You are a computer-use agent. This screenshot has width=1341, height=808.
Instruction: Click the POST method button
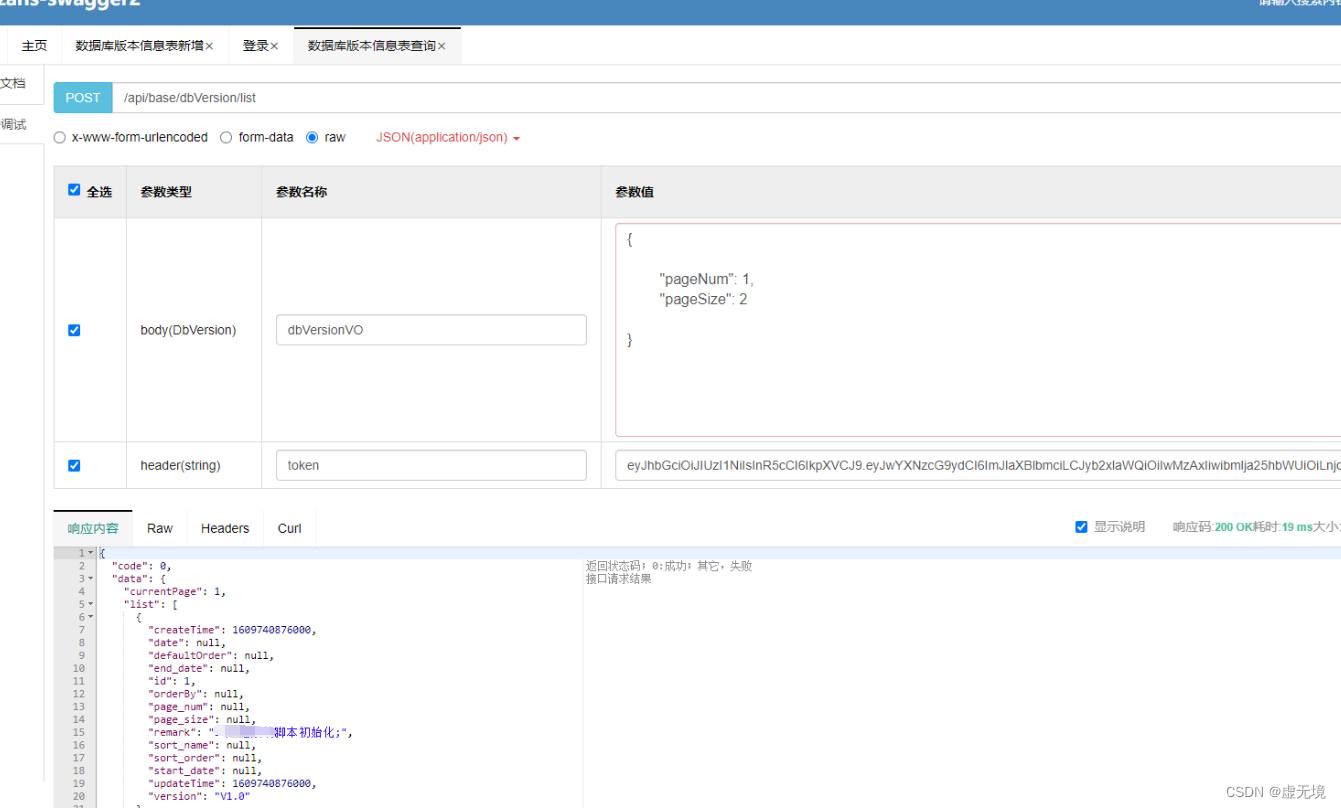pos(83,98)
